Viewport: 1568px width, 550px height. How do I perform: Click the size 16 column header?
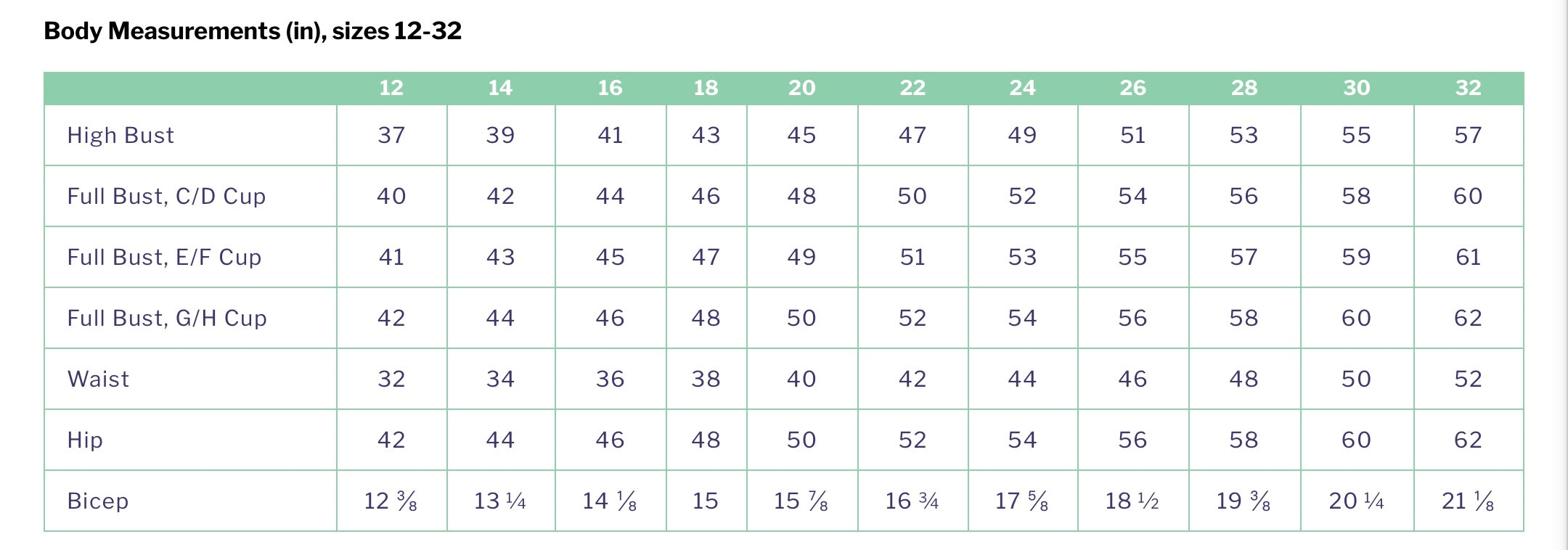point(610,88)
